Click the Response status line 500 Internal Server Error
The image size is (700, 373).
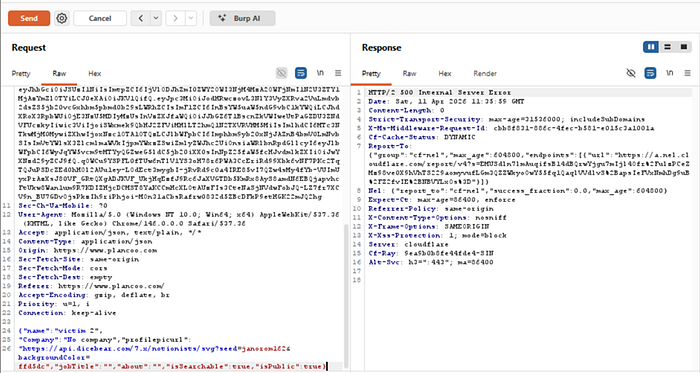click(x=439, y=93)
